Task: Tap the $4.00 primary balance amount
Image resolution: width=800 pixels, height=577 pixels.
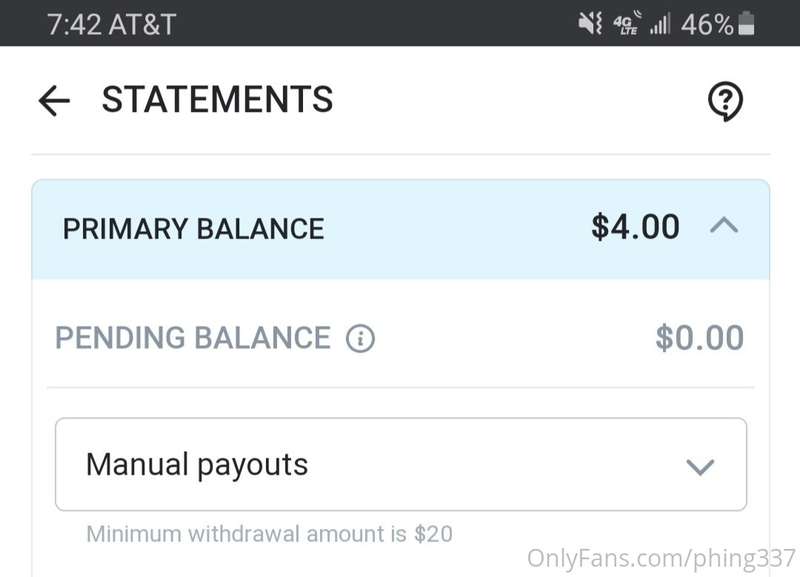Action: coord(635,227)
